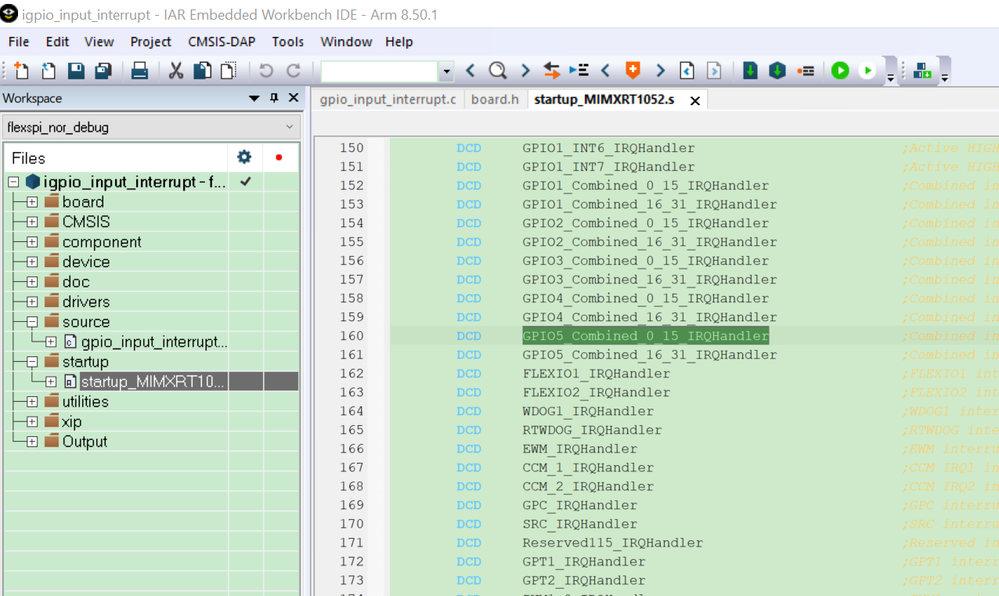Image resolution: width=999 pixels, height=596 pixels.
Task: Click Debug without Downloading small play icon
Action: click(x=867, y=71)
